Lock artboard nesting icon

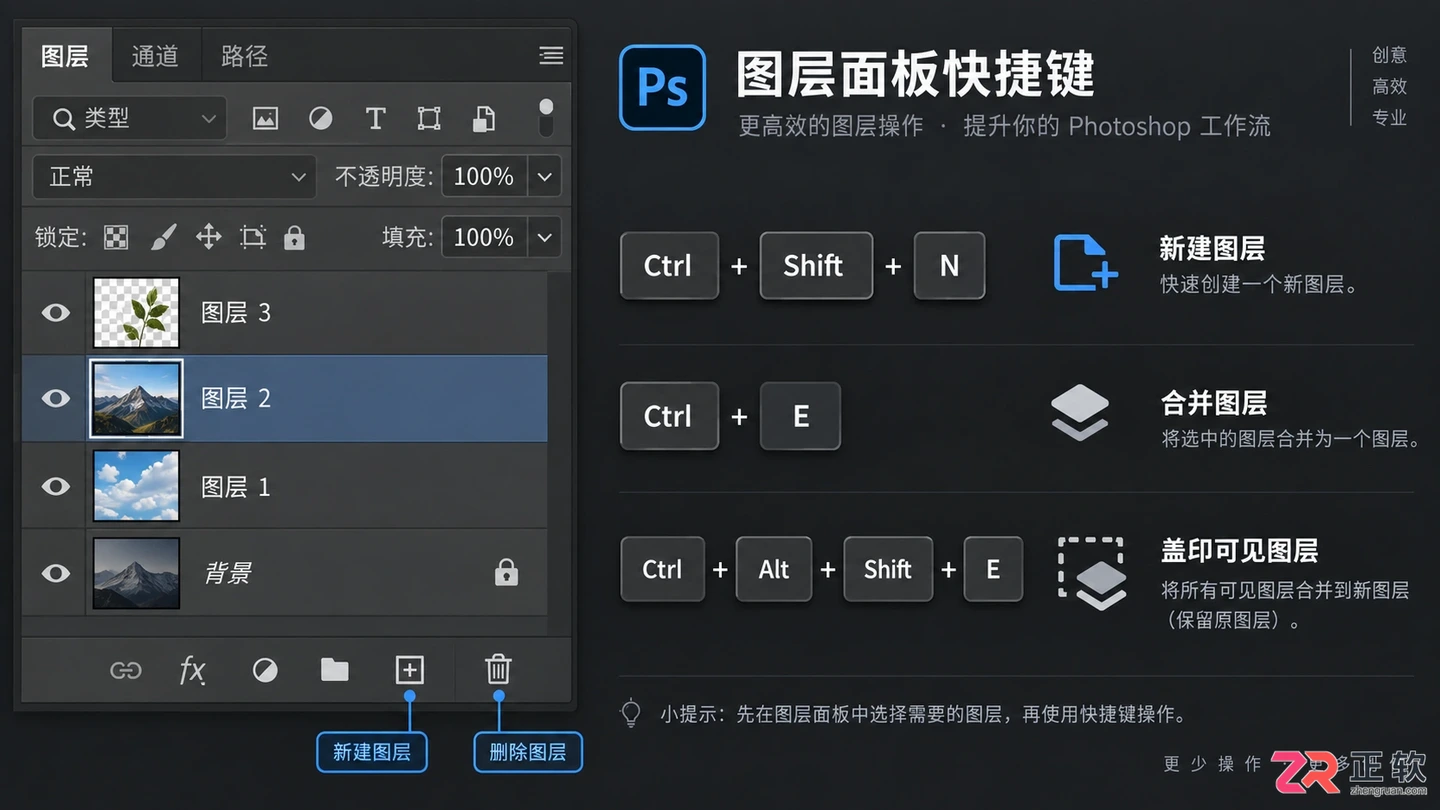(x=253, y=237)
